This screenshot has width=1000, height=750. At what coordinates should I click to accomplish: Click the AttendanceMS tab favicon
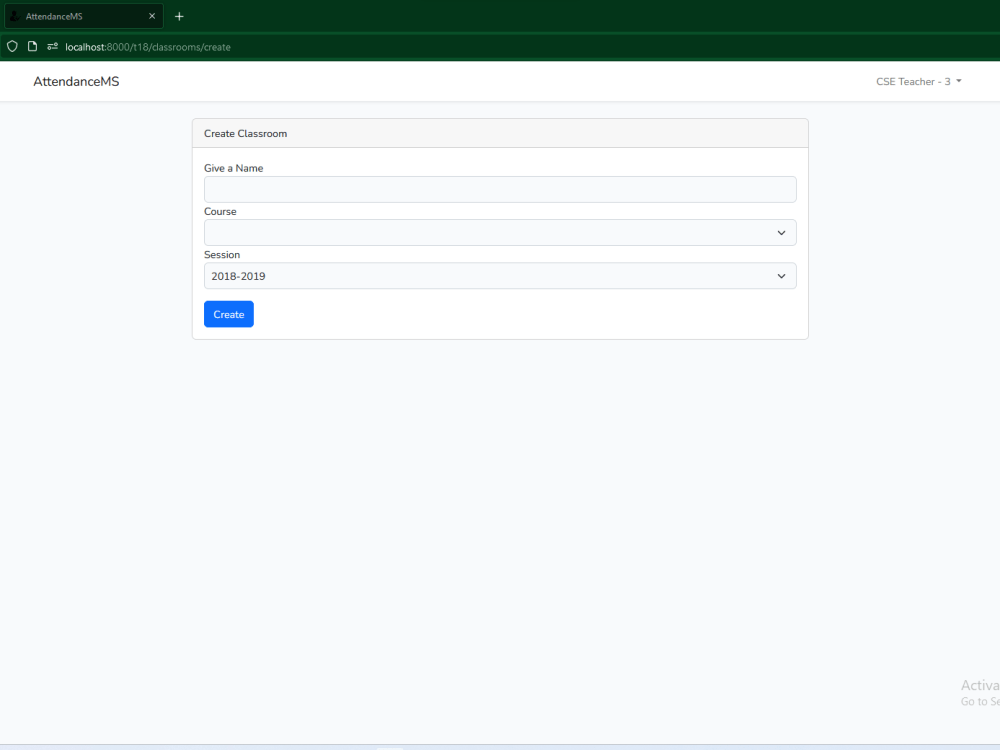[x=13, y=15]
